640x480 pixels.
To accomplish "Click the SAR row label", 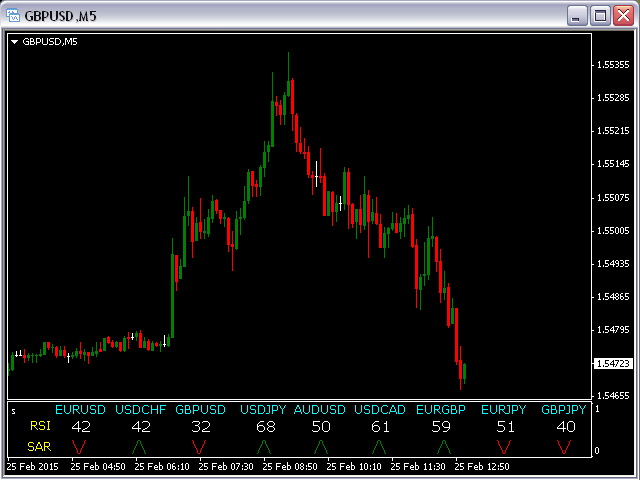I will [x=40, y=446].
